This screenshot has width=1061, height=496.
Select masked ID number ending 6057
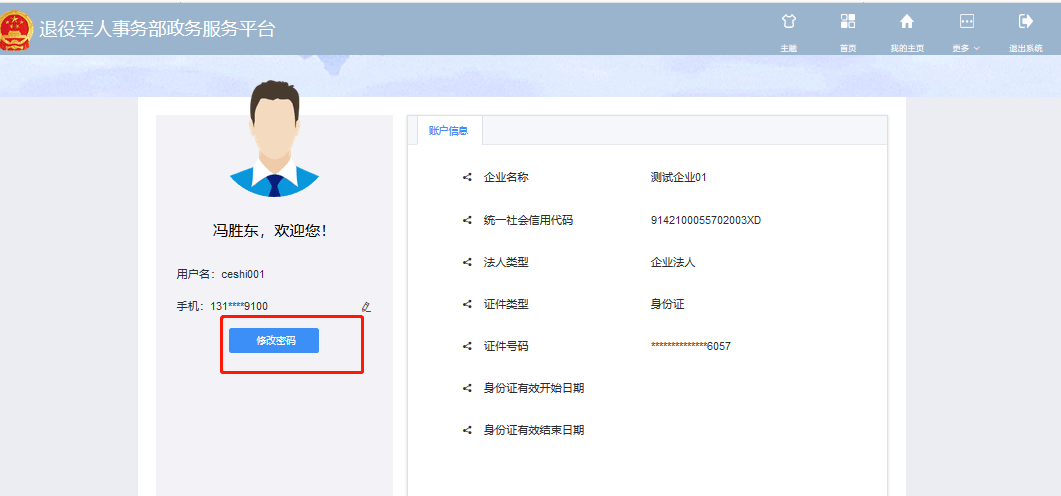690,346
